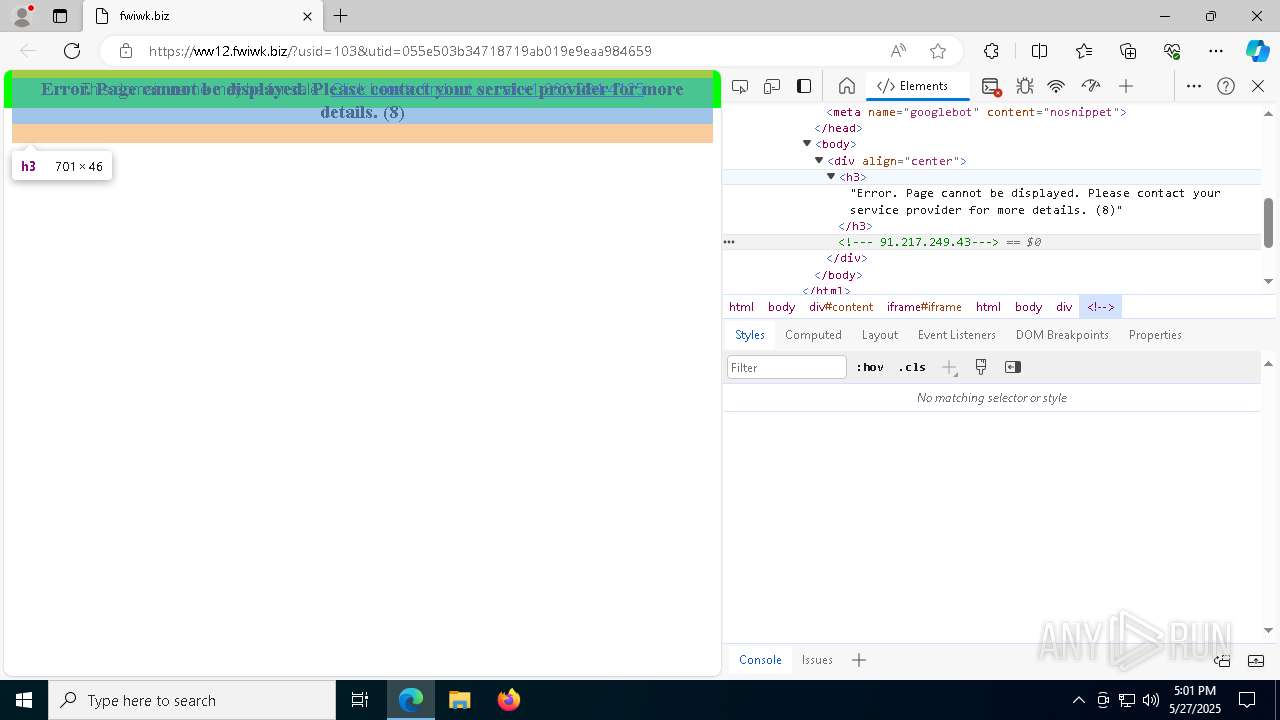The width and height of the screenshot is (1280, 720).
Task: Open the Console tool with error badge
Action: (990, 86)
